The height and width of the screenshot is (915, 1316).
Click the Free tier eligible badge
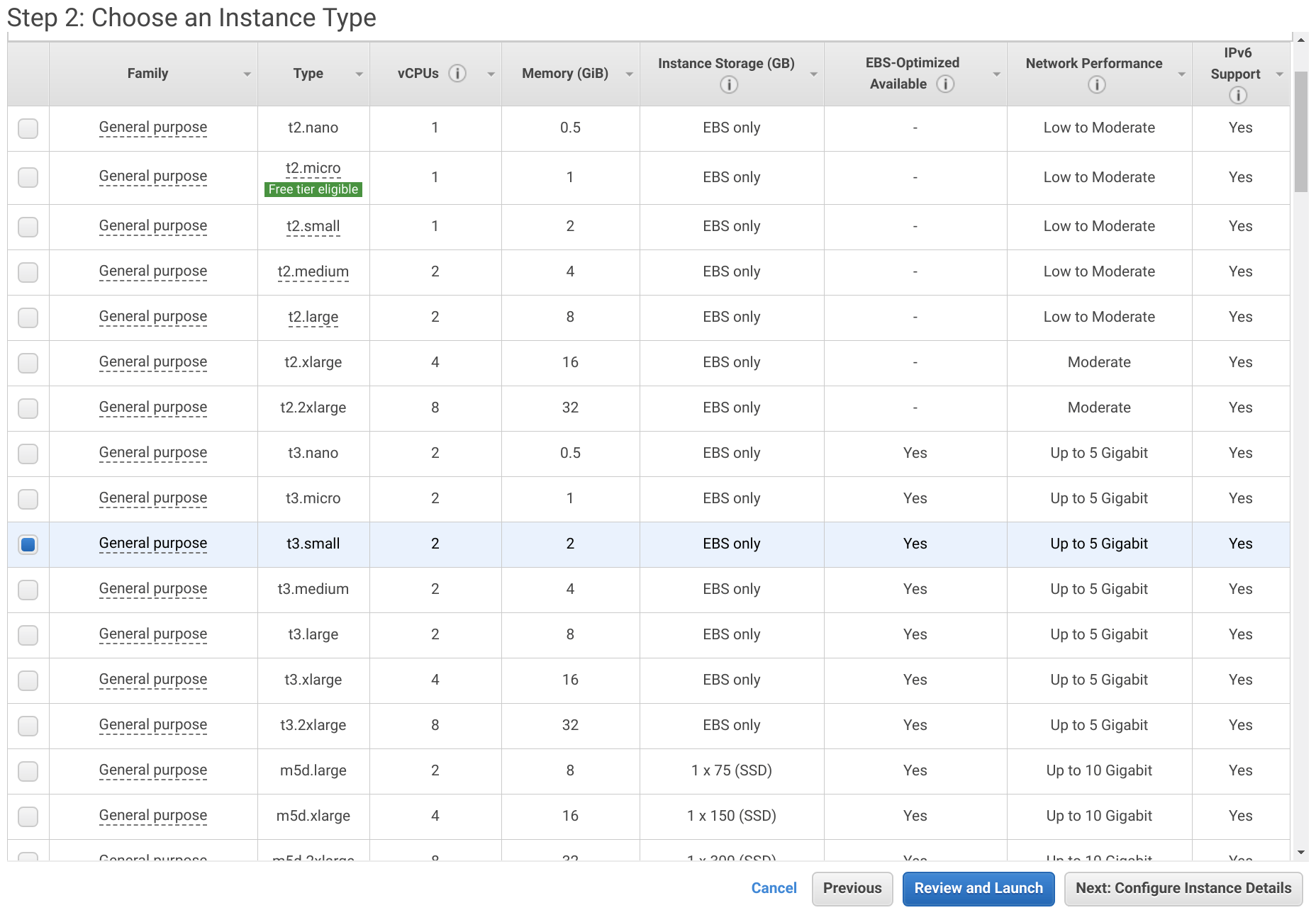[x=313, y=189]
